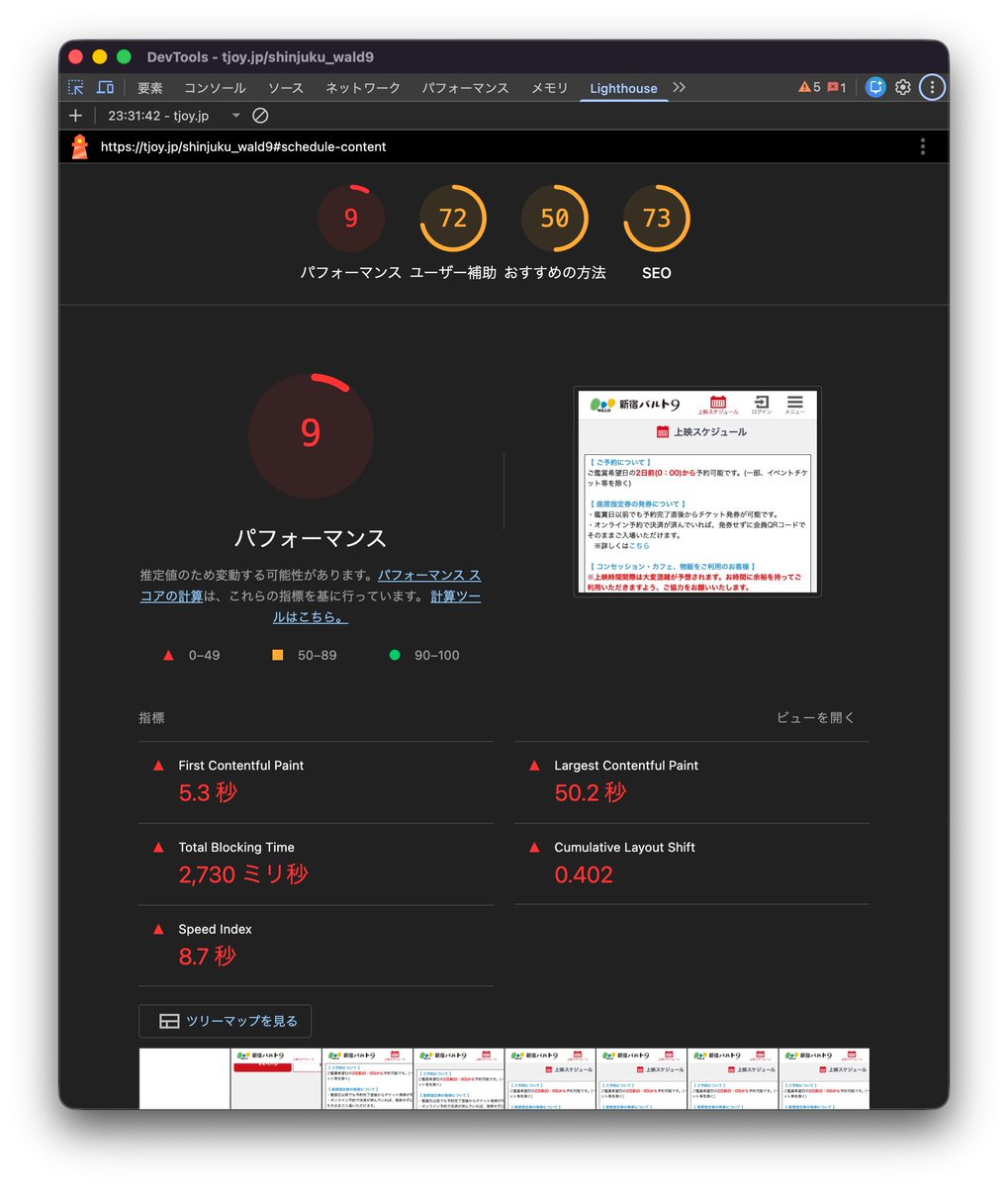This screenshot has height=1187, width=1008.
Task: Clear all reports with the circle-slash icon
Action: [x=260, y=116]
